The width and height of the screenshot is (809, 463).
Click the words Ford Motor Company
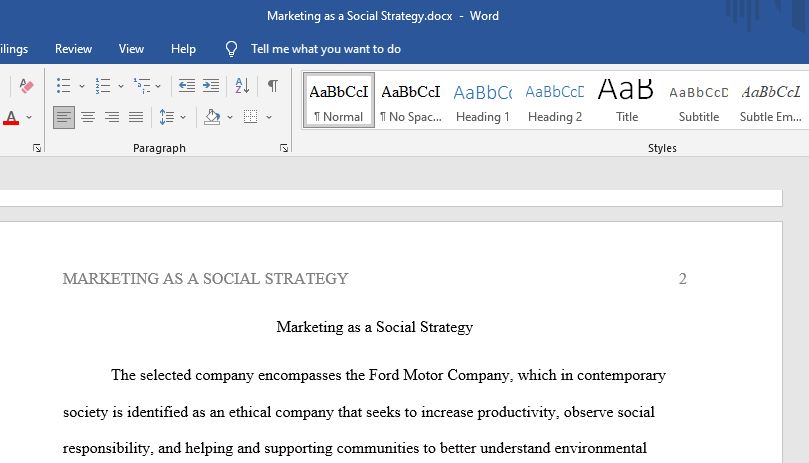(x=439, y=375)
